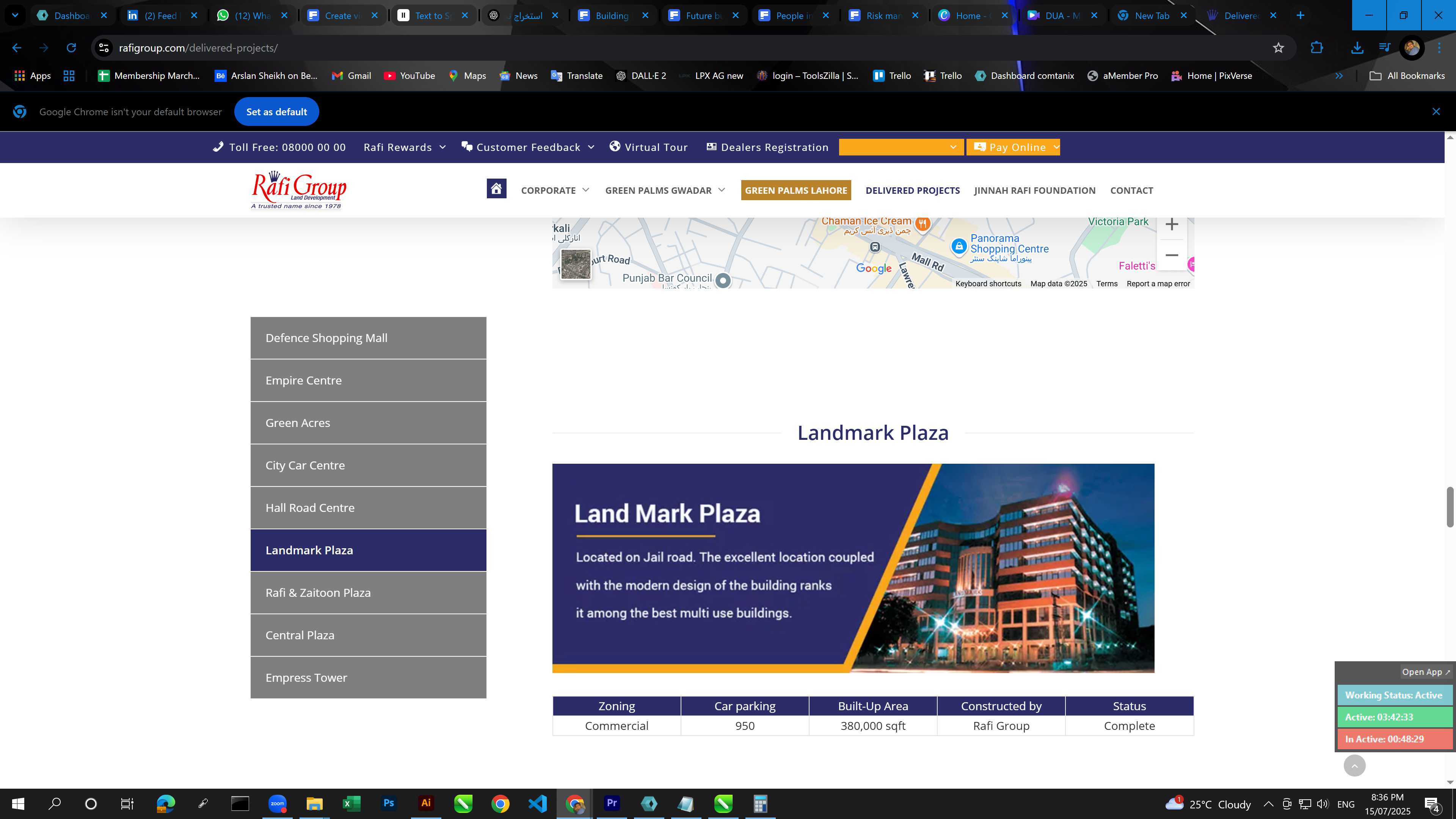1456x819 pixels.
Task: Open map Terms link
Action: pos(1107,284)
